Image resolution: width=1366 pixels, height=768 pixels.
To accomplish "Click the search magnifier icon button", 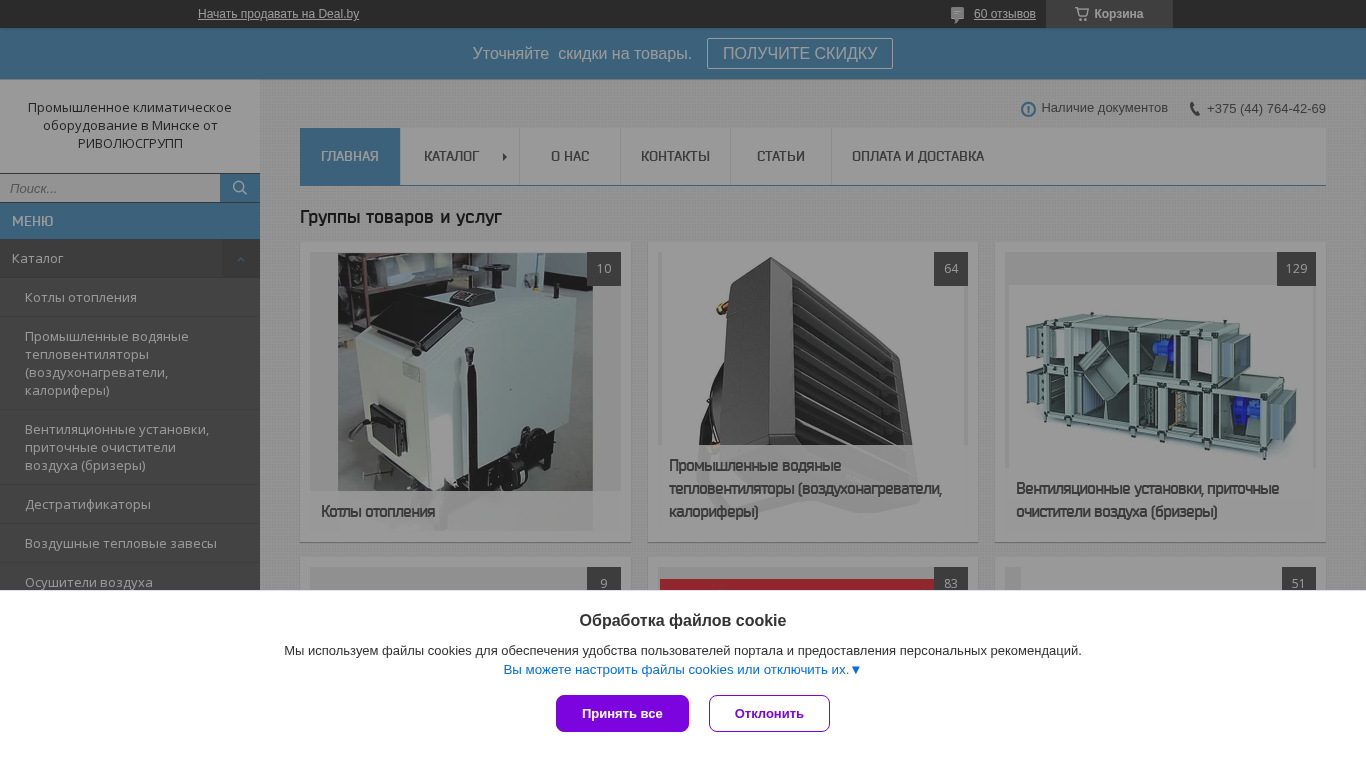I will point(240,188).
